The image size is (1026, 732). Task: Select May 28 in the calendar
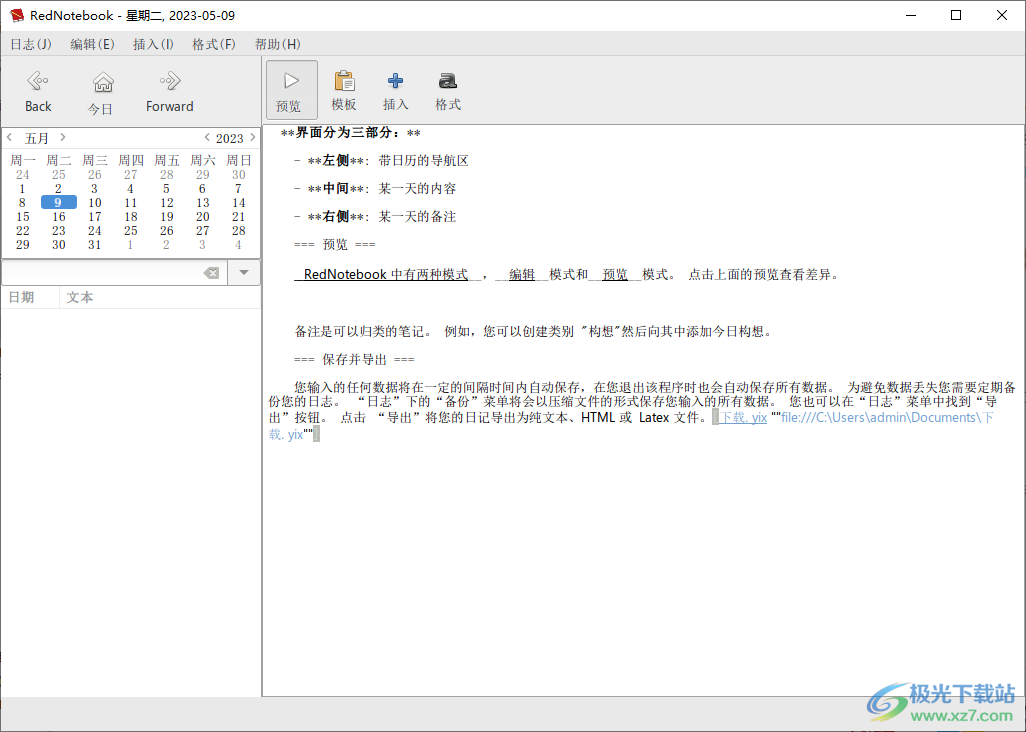click(239, 230)
